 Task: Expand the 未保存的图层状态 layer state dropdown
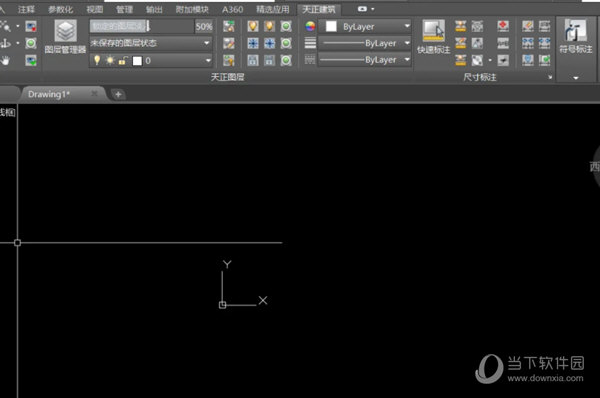(x=207, y=43)
